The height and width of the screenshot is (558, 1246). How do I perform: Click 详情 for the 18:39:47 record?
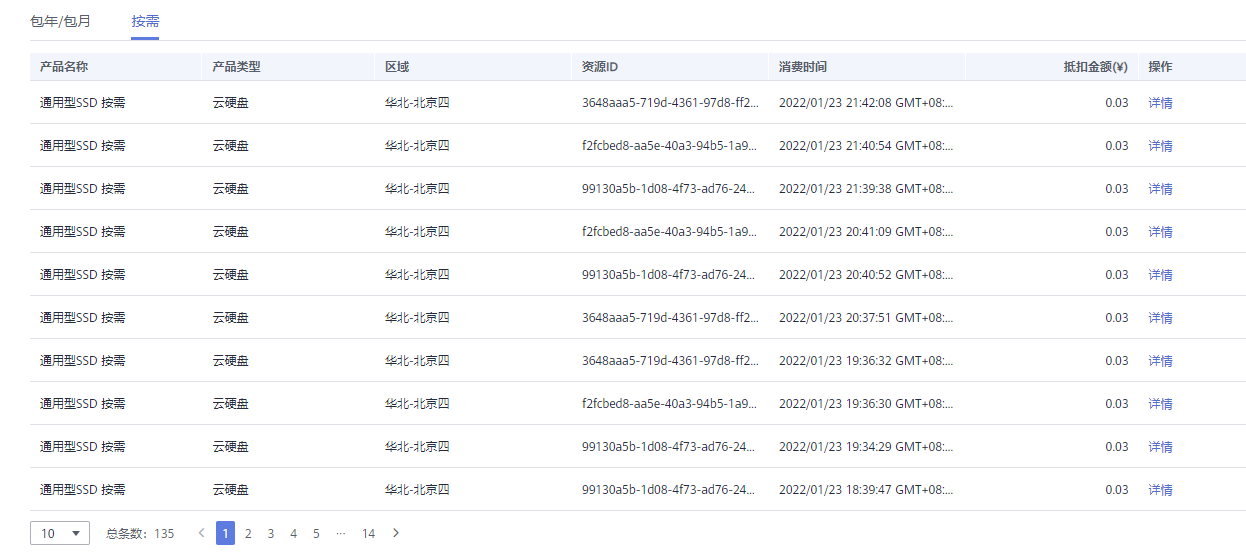(x=1160, y=490)
